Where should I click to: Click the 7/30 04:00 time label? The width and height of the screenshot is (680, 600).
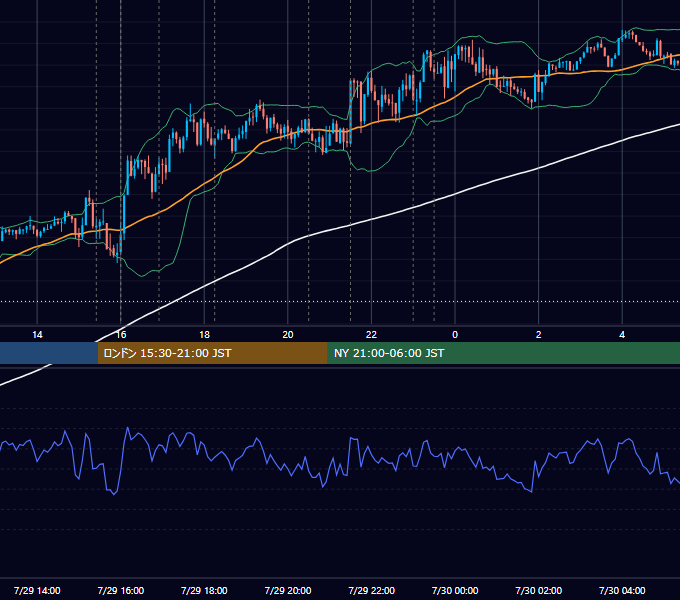(622, 590)
